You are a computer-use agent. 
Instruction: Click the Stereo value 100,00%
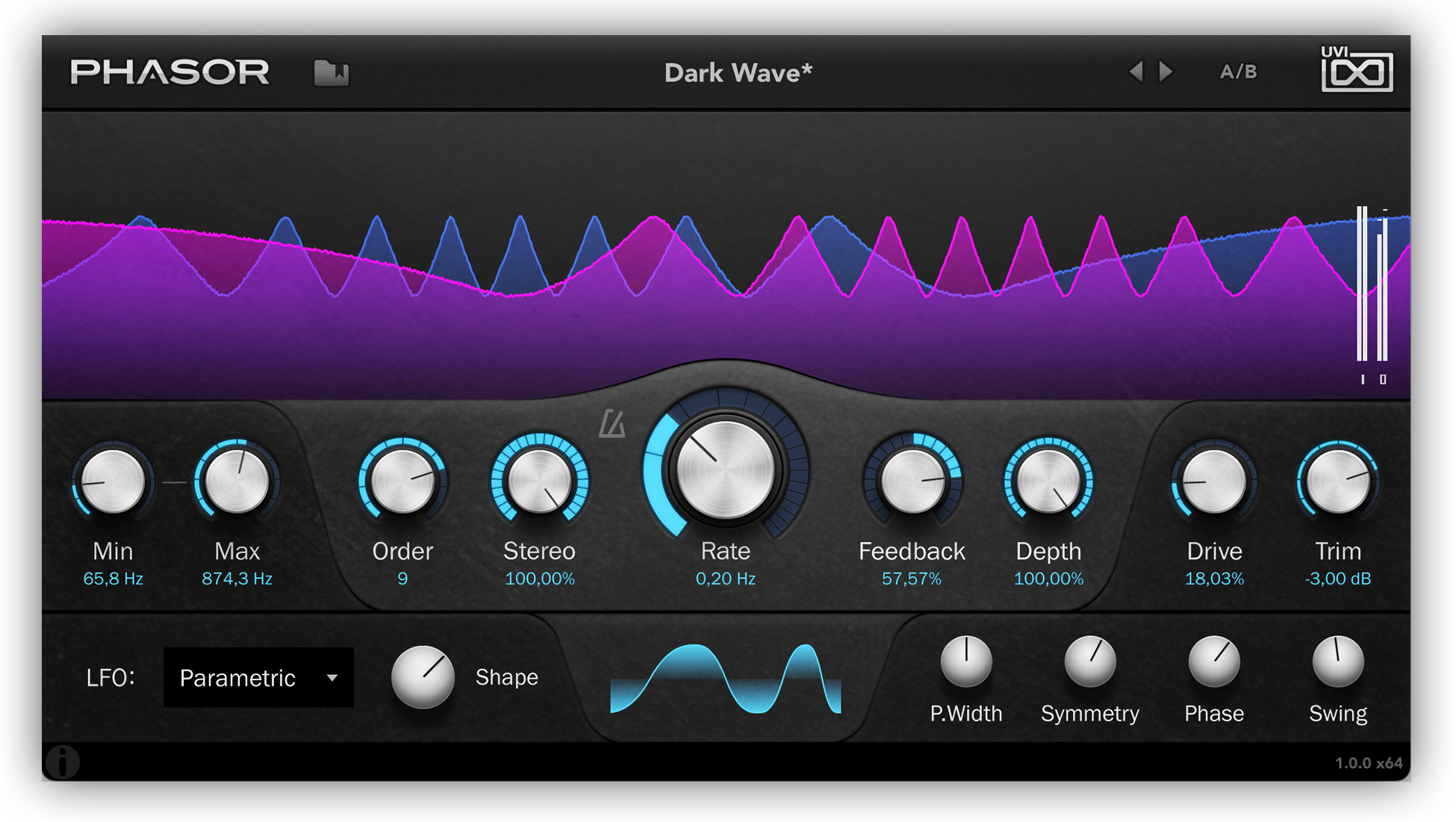tap(539, 579)
